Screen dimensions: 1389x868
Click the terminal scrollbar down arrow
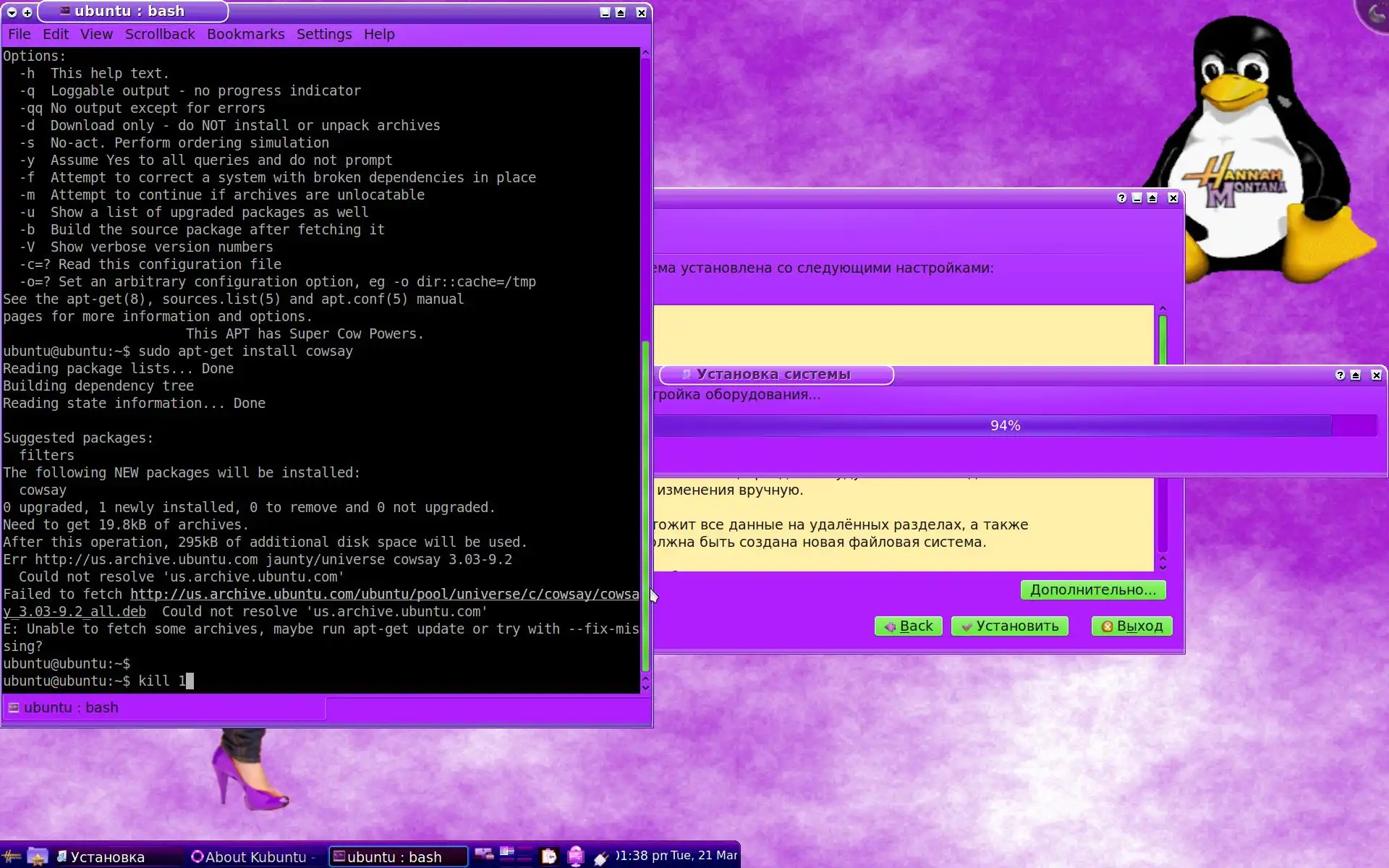click(645, 687)
